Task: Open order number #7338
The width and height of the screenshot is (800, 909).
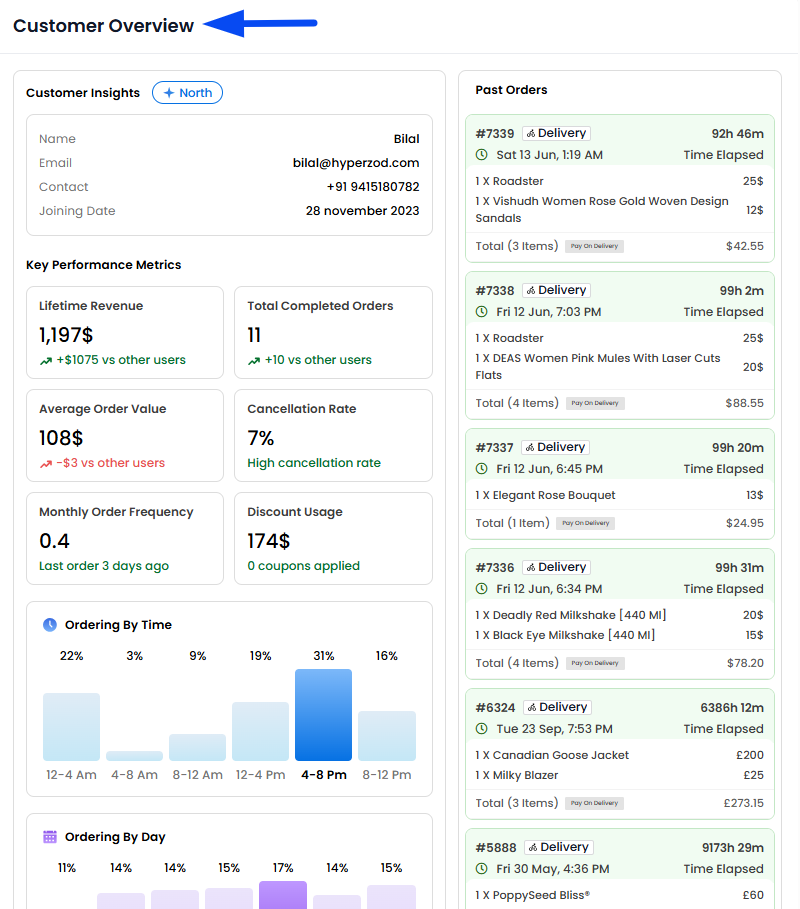Action: 495,291
